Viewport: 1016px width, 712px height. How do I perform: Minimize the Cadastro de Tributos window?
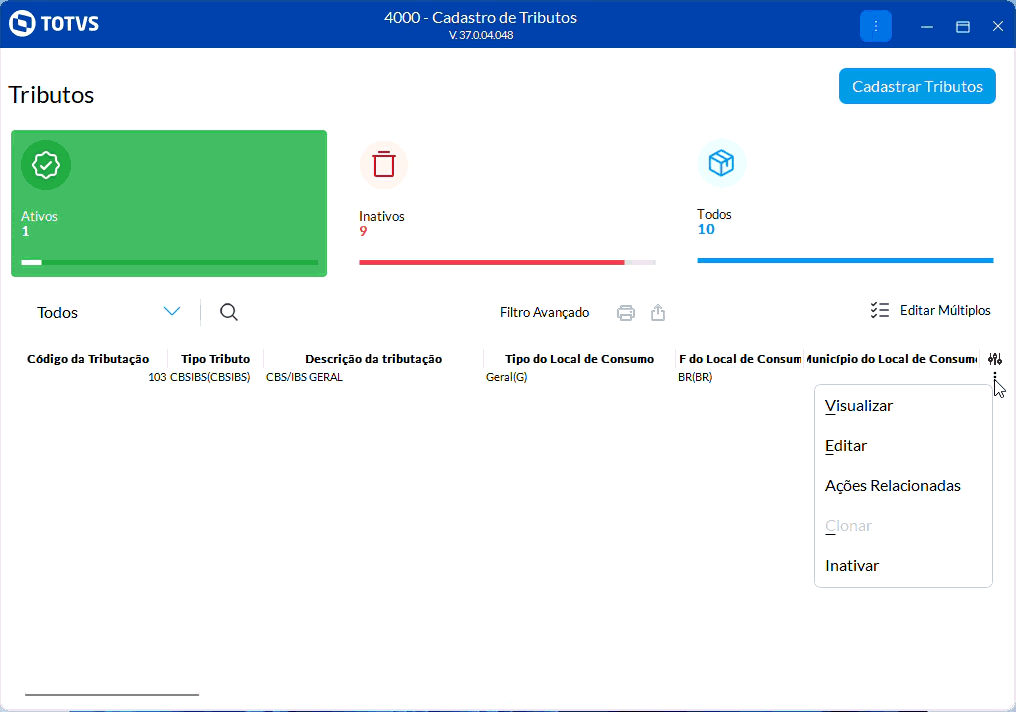point(927,27)
